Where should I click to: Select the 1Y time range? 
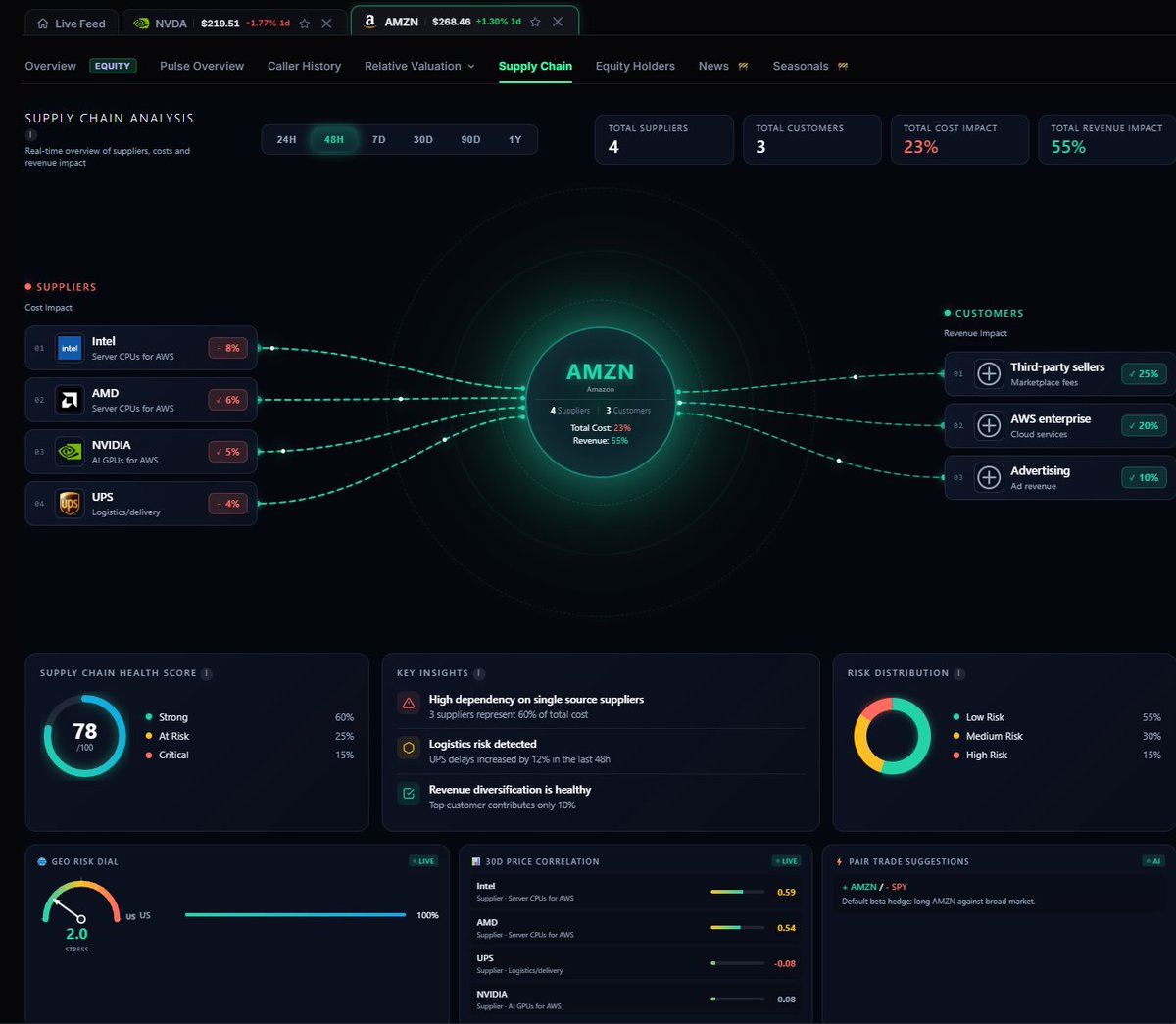[514, 139]
